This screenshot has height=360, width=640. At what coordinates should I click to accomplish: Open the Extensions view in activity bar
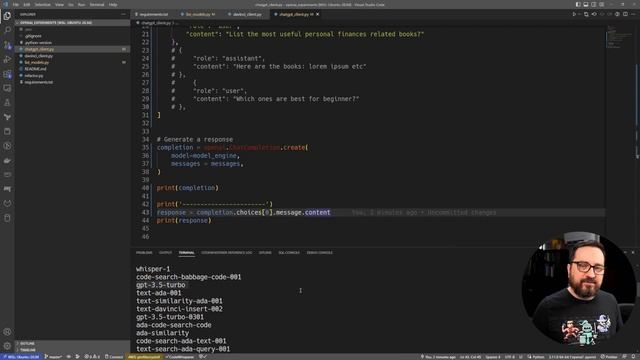[7, 74]
